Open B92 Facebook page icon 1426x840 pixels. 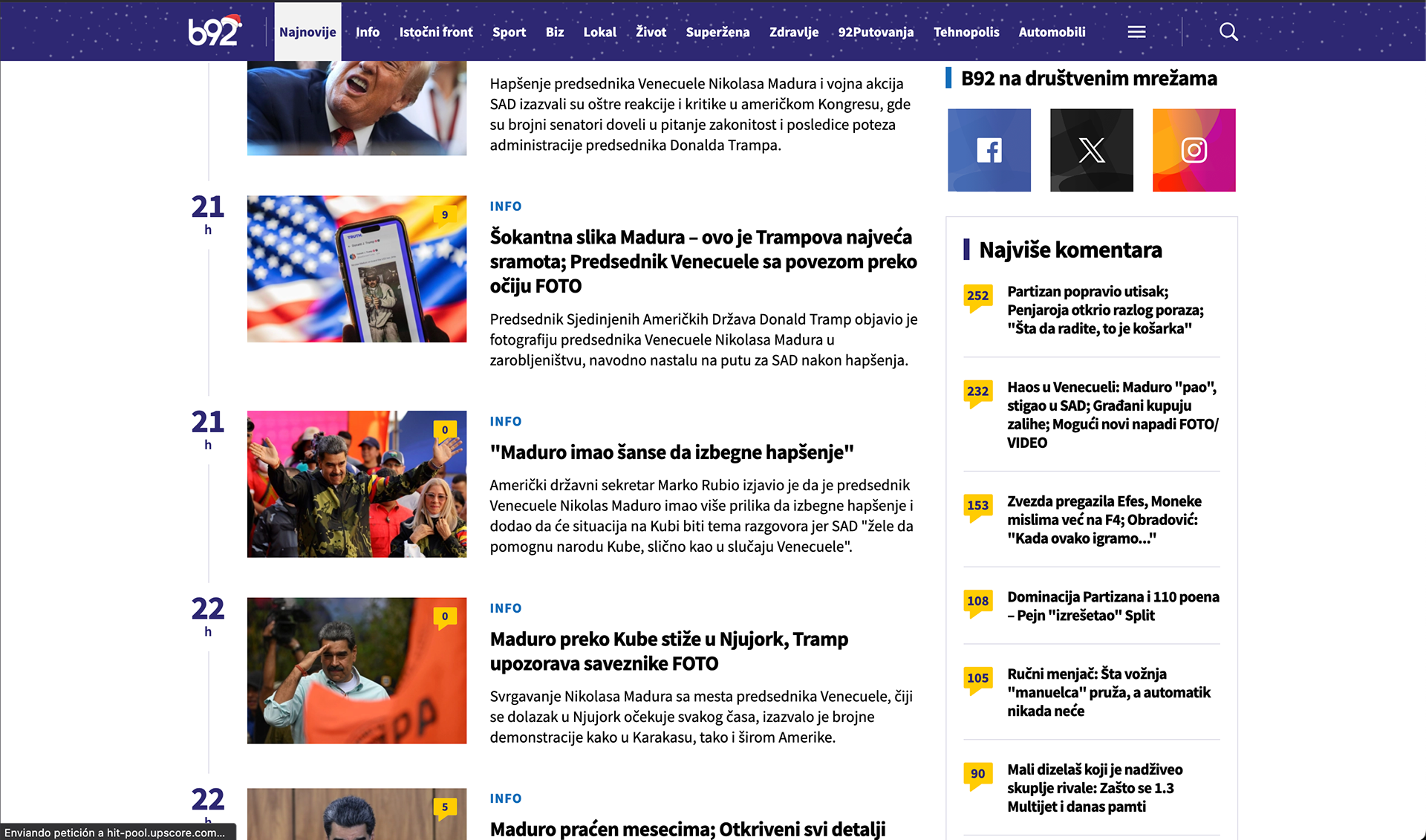(989, 150)
